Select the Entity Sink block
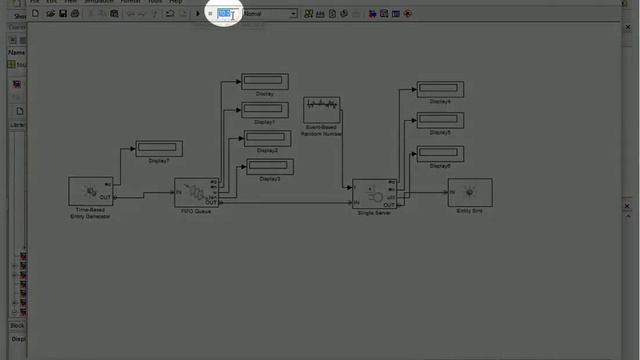The height and width of the screenshot is (360, 640). point(470,192)
